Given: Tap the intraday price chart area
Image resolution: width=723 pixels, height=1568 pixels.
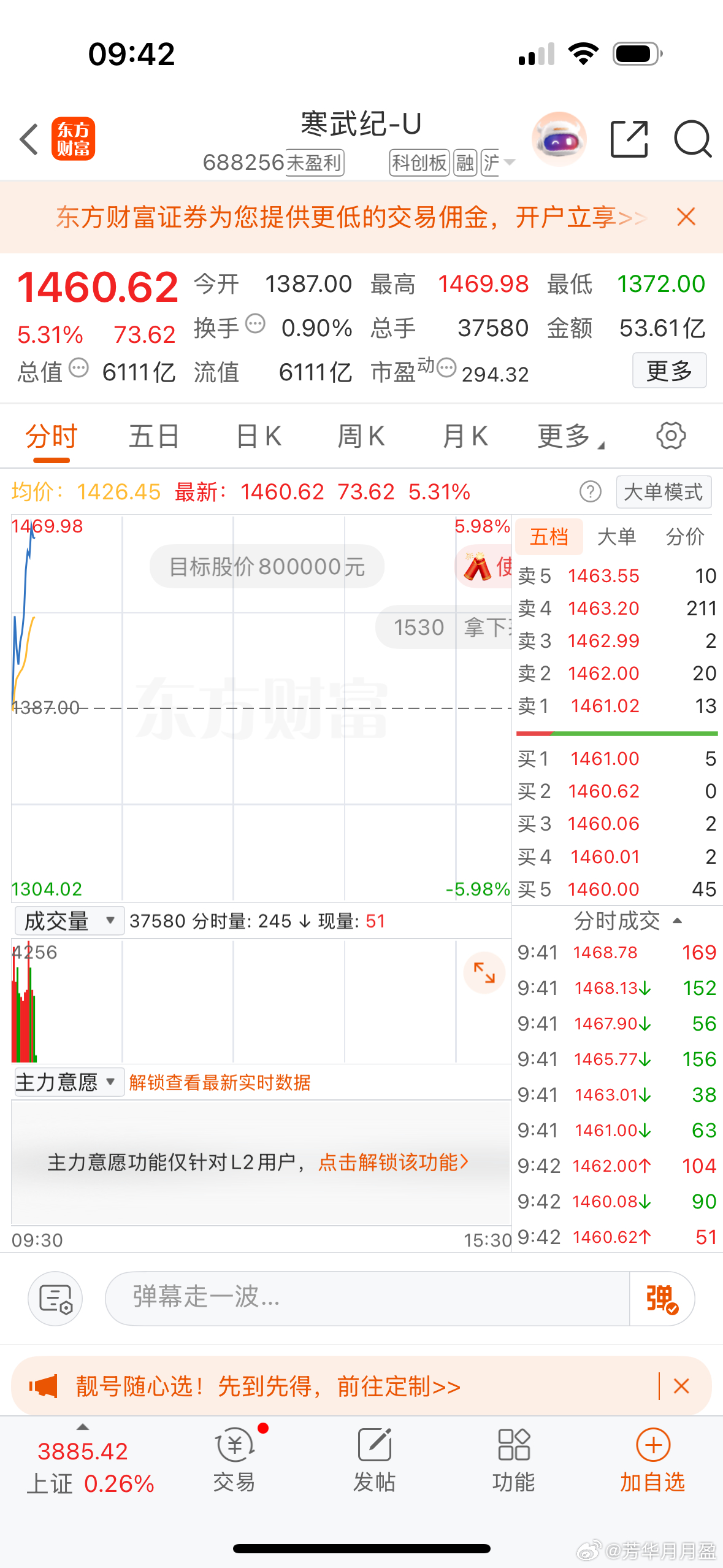Looking at the screenshot, I should 261,708.
